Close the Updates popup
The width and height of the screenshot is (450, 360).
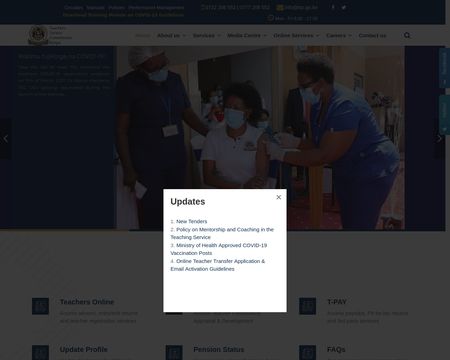[x=279, y=197]
